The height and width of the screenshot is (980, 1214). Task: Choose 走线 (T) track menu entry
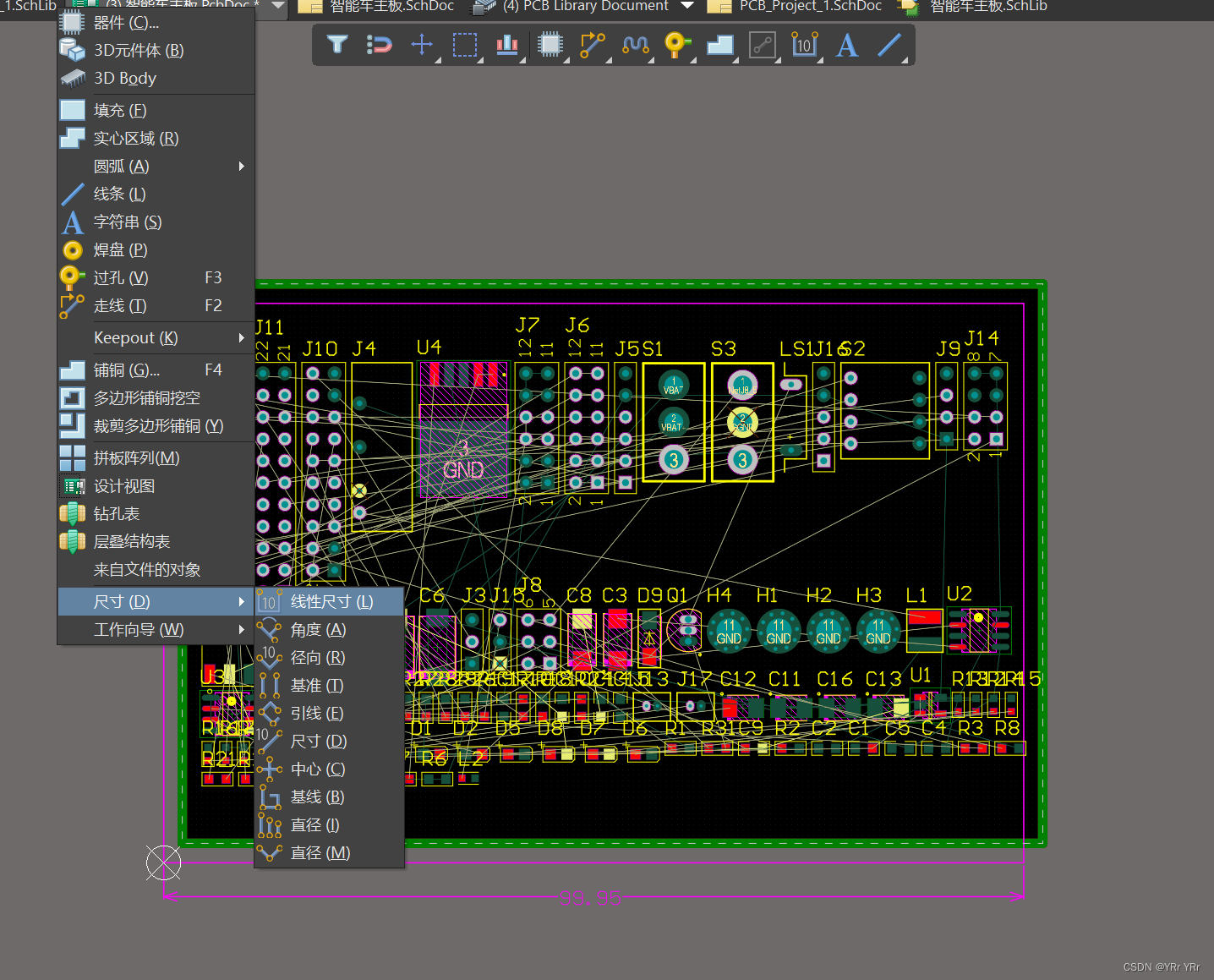tap(156, 305)
